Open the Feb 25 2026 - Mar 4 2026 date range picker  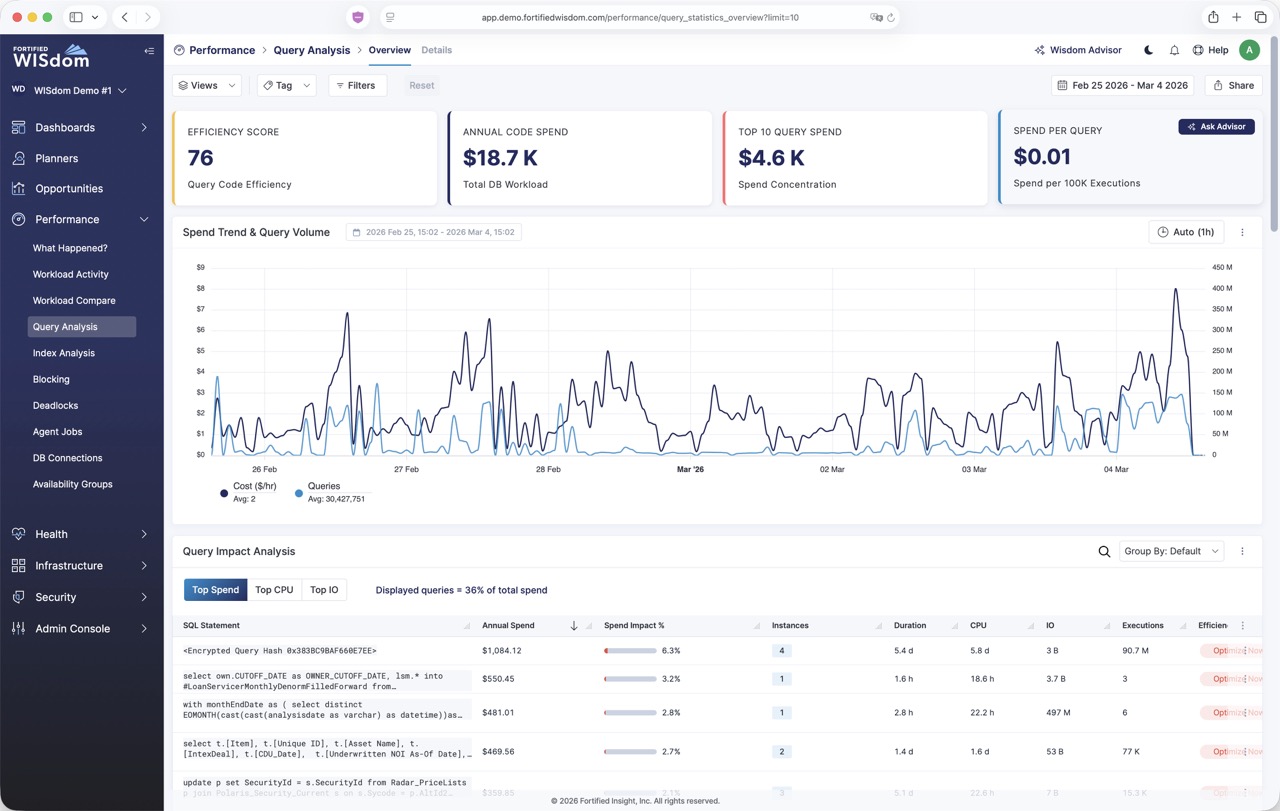pos(1123,85)
